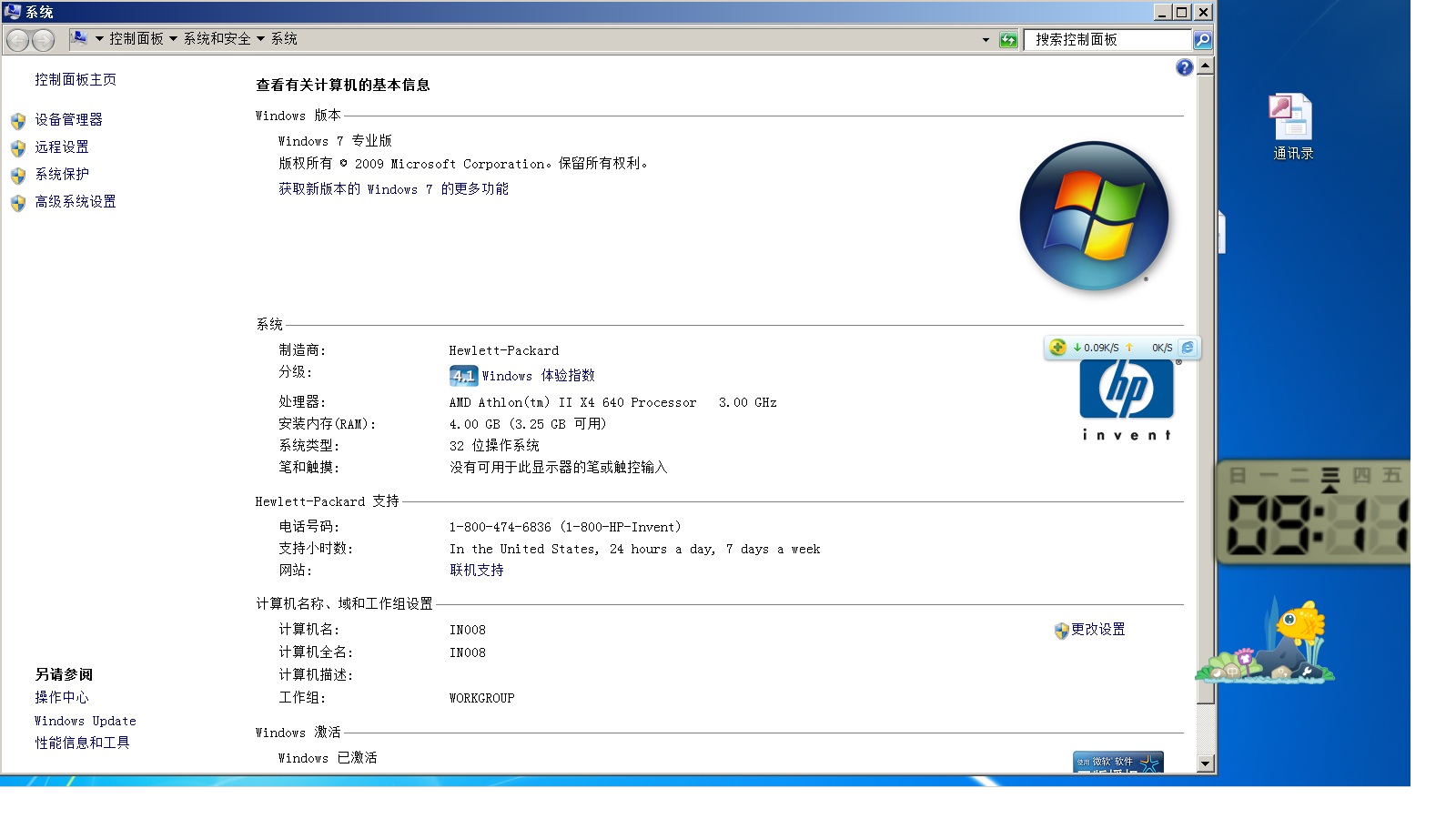The width and height of the screenshot is (1456, 819).
Task: Open Windows 体验指数 link
Action: pos(538,376)
